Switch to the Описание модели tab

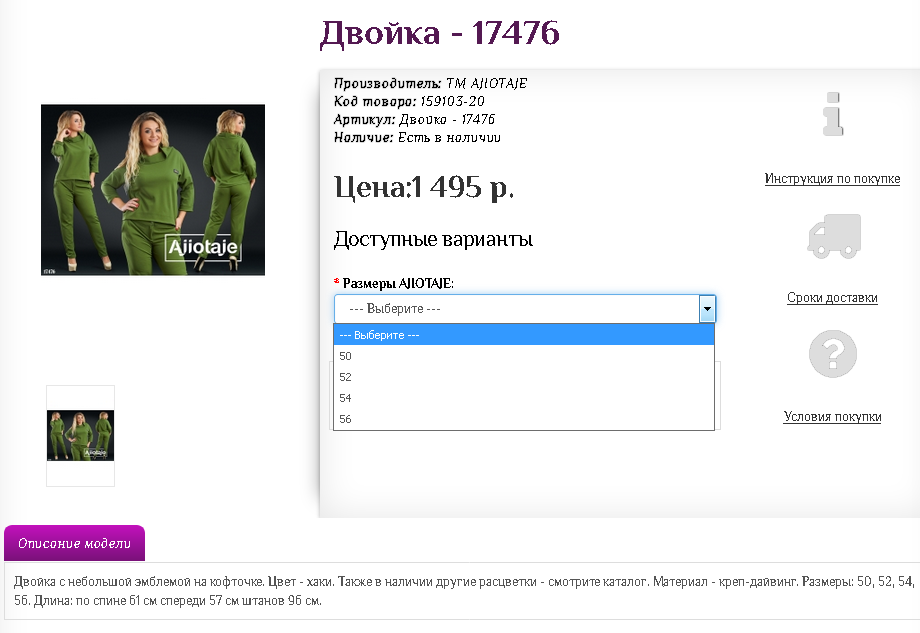[74, 543]
